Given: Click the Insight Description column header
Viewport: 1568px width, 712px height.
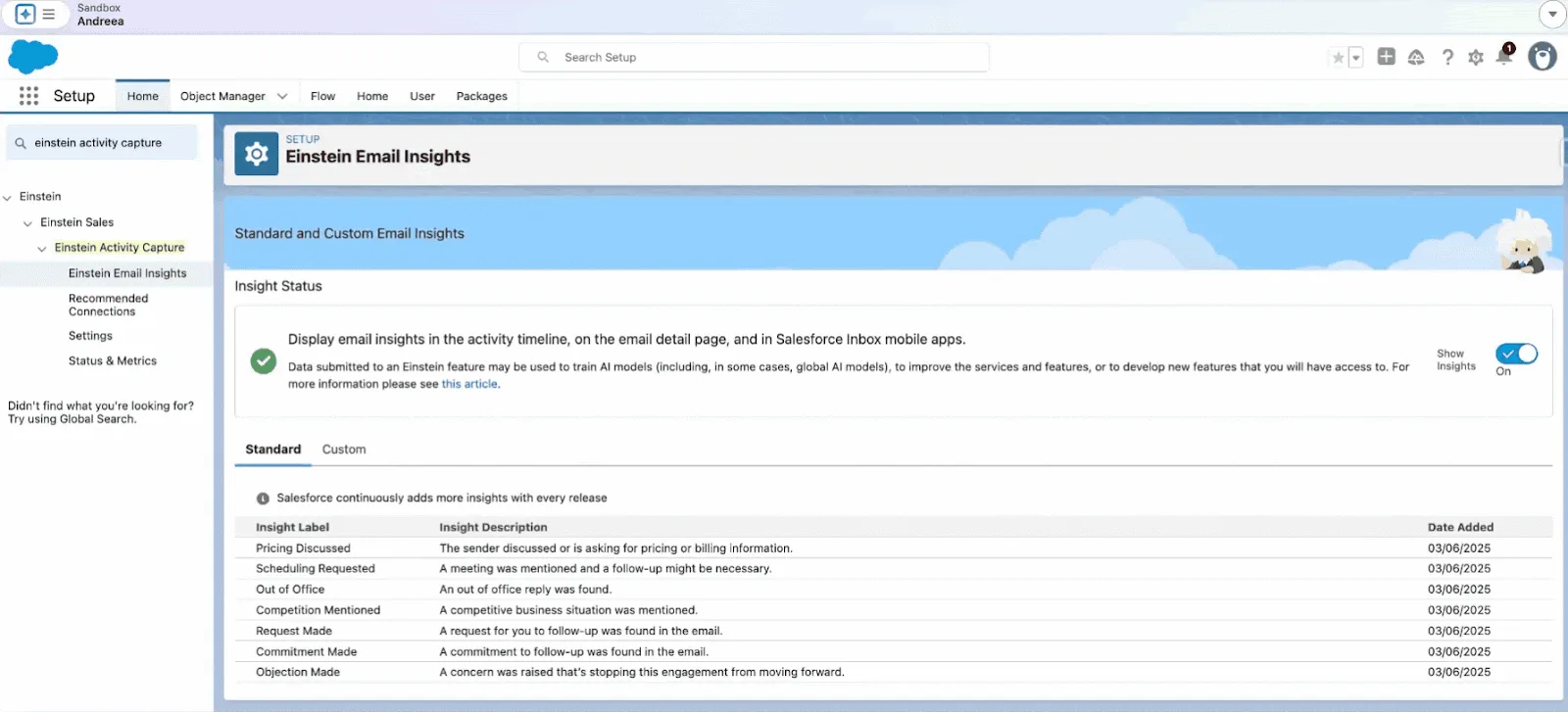Looking at the screenshot, I should click(x=493, y=527).
